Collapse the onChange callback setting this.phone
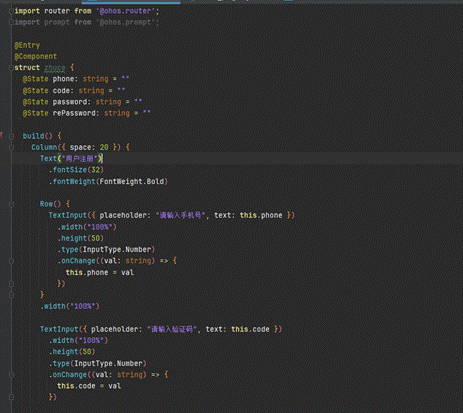463x413 pixels. coord(11,261)
